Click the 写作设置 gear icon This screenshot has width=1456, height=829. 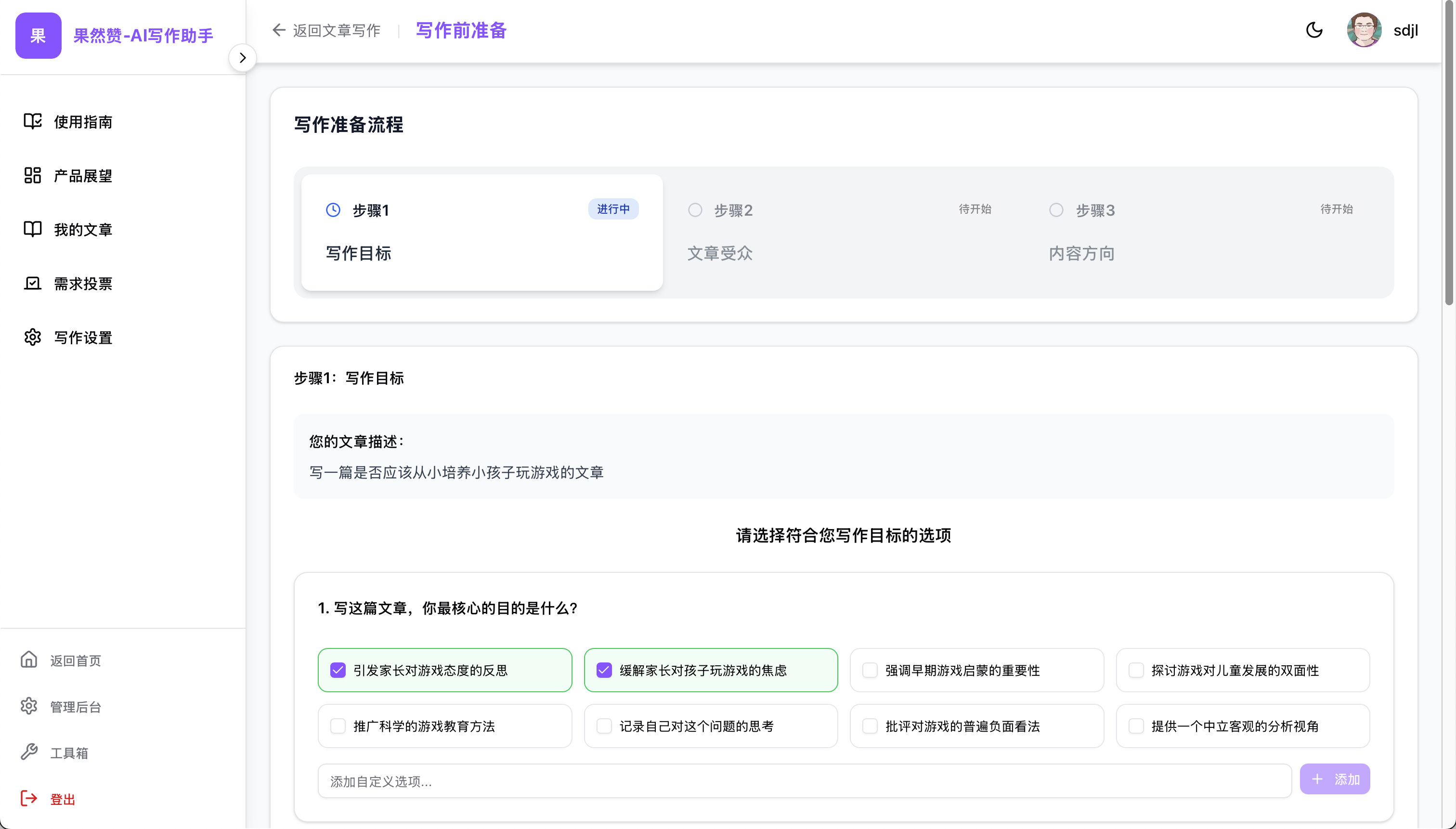coord(32,337)
